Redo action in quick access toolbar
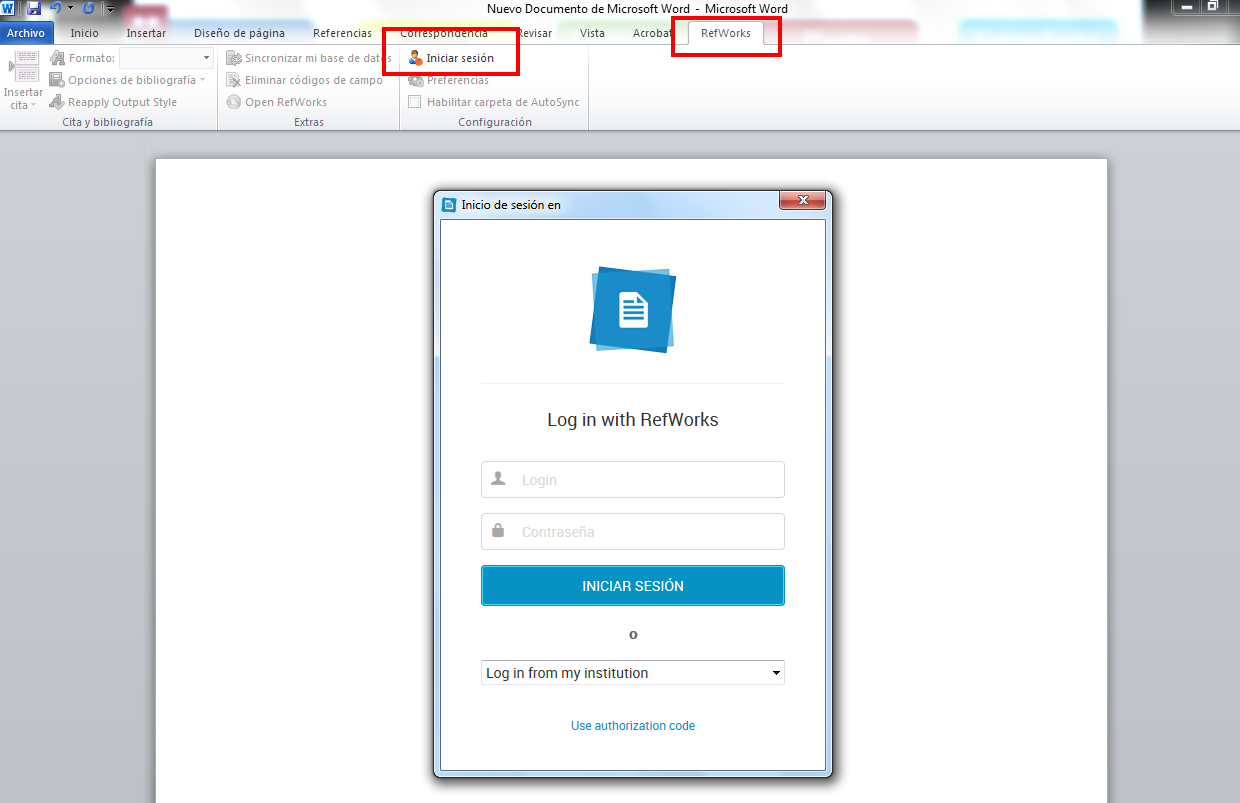 pos(88,8)
